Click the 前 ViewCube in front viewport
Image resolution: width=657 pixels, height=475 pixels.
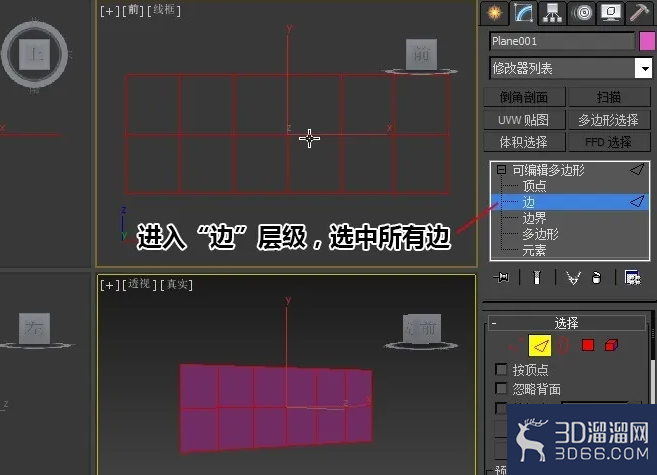422,54
